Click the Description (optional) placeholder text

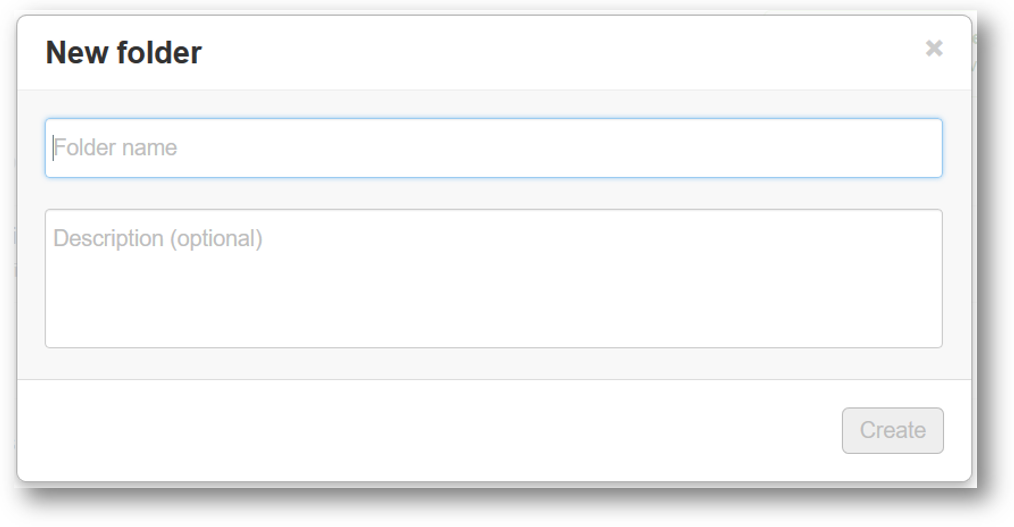pyautogui.click(x=158, y=239)
